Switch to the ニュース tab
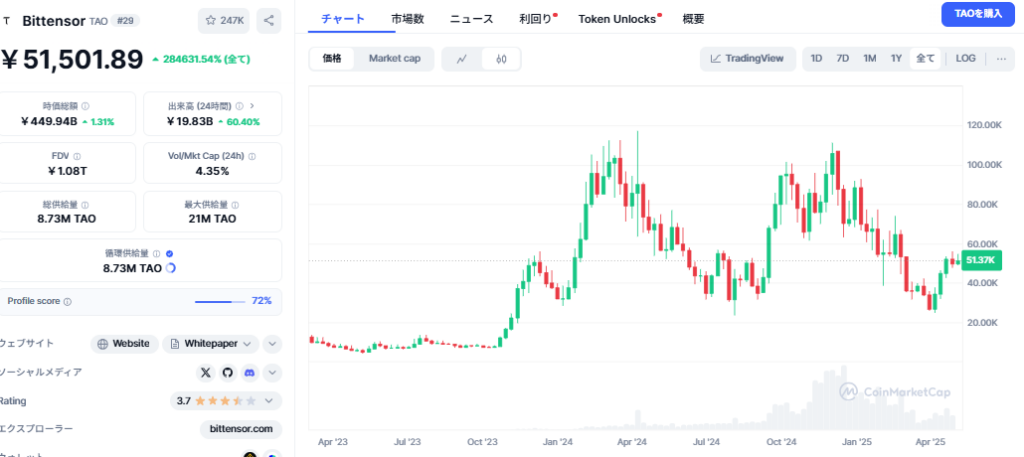 (x=471, y=19)
